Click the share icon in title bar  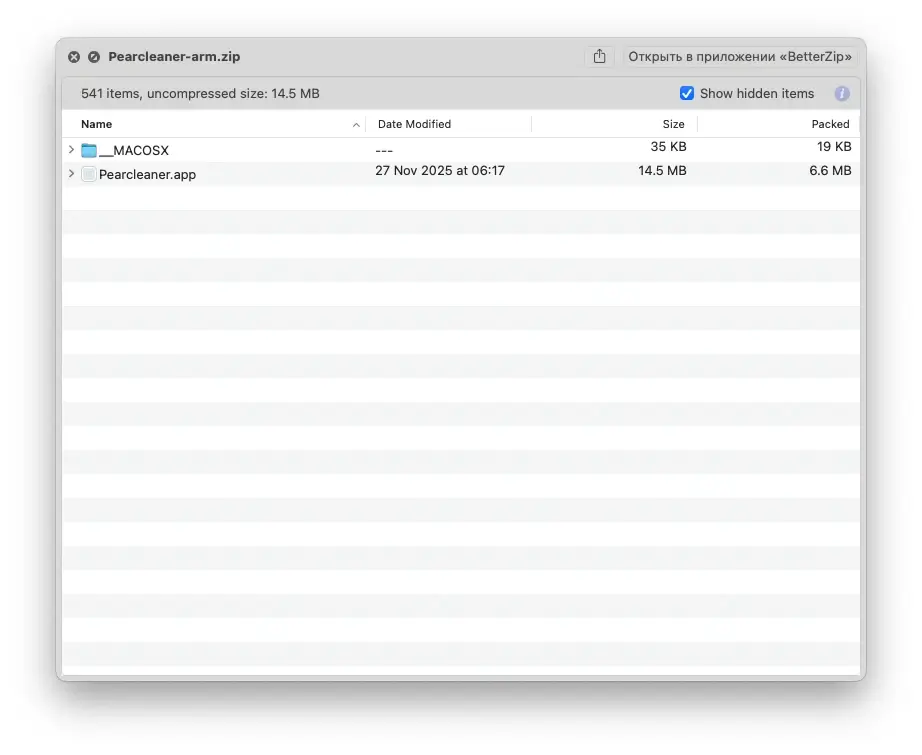599,56
